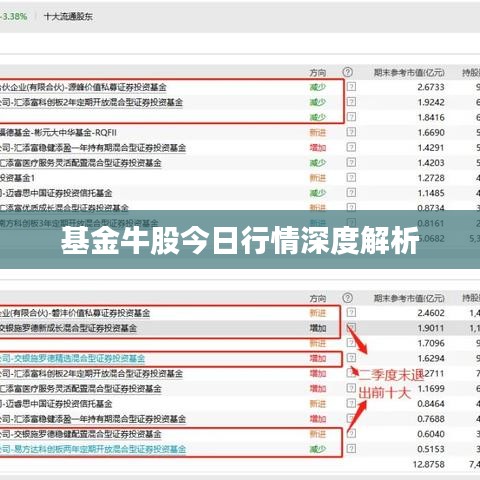Select market value 1.9011 cell
480x480 pixels.
coord(431,328)
